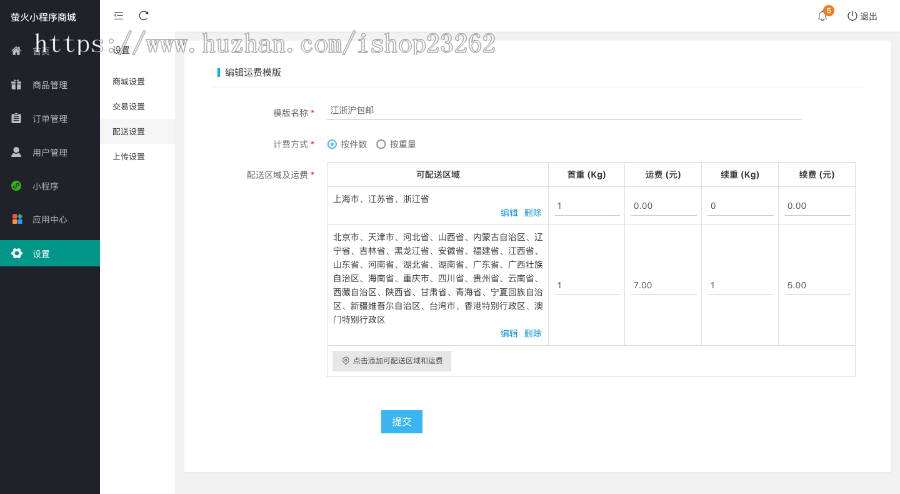Screen dimensions: 900x494
Task: Click 删除 for 上海市、江苏省、浙江省 row
Action: click(x=533, y=213)
